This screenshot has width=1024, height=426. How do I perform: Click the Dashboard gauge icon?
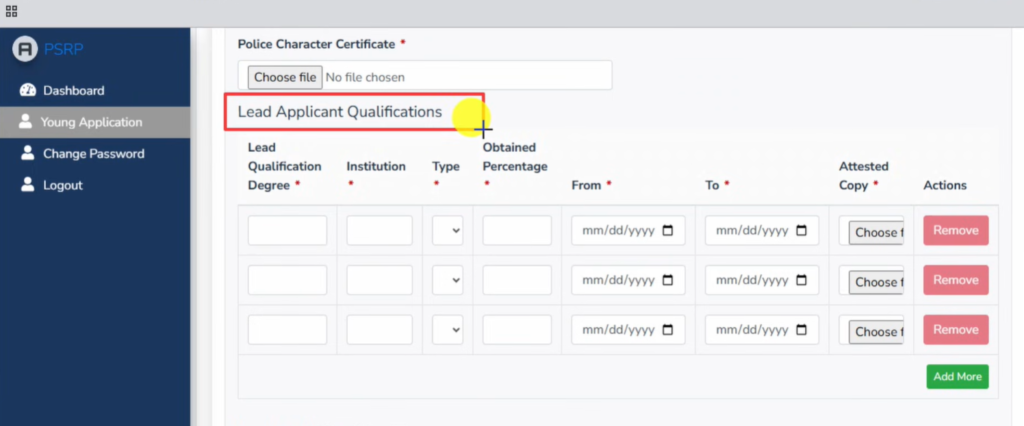coord(27,91)
